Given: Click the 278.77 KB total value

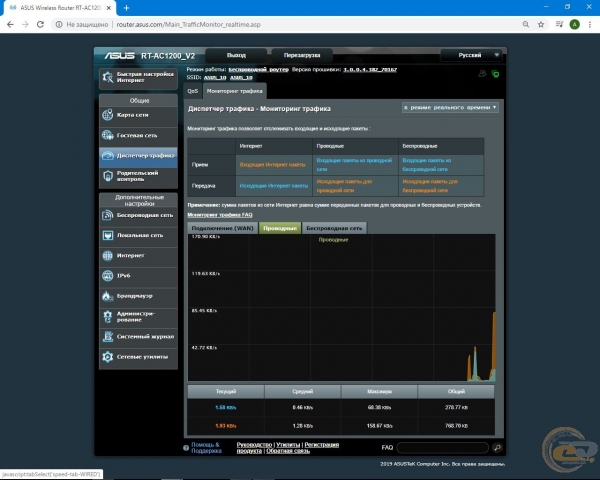Looking at the screenshot, I should 456,407.
